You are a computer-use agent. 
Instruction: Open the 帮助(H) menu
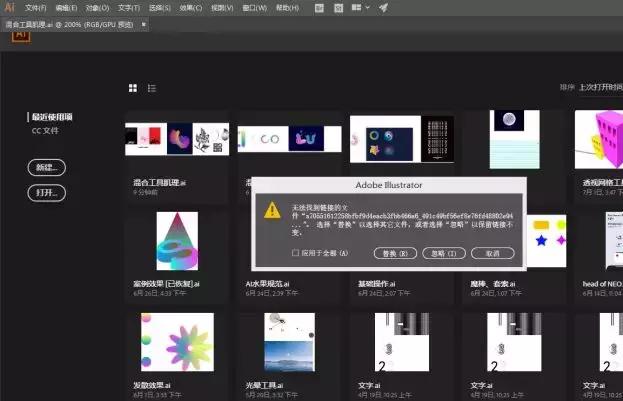click(287, 8)
